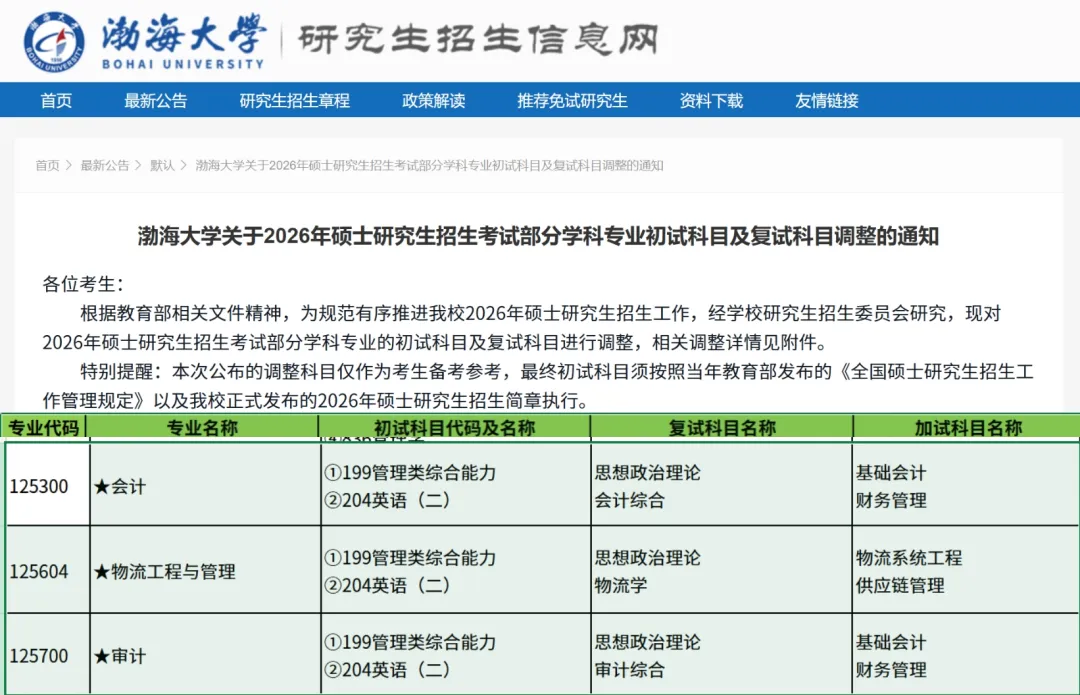
Task: Click the 初试科目代码及名称 column header
Action: (x=455, y=428)
